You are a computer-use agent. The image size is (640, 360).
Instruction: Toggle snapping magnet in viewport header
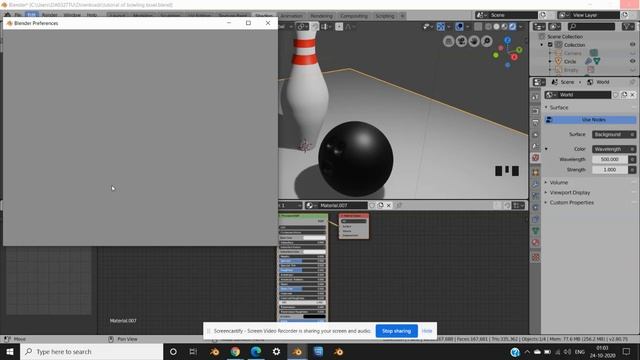tap(315, 27)
